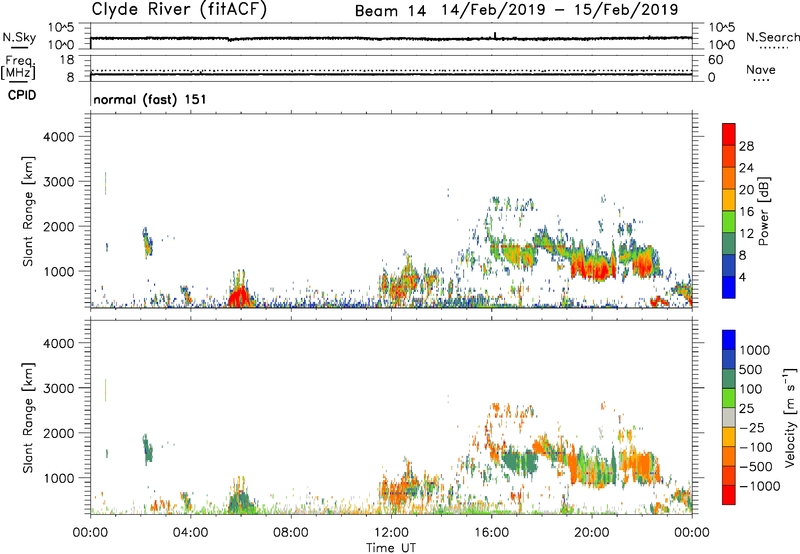Pick the teal Power segment between 8 and 12
The height and width of the screenshot is (554, 800).
(729, 243)
